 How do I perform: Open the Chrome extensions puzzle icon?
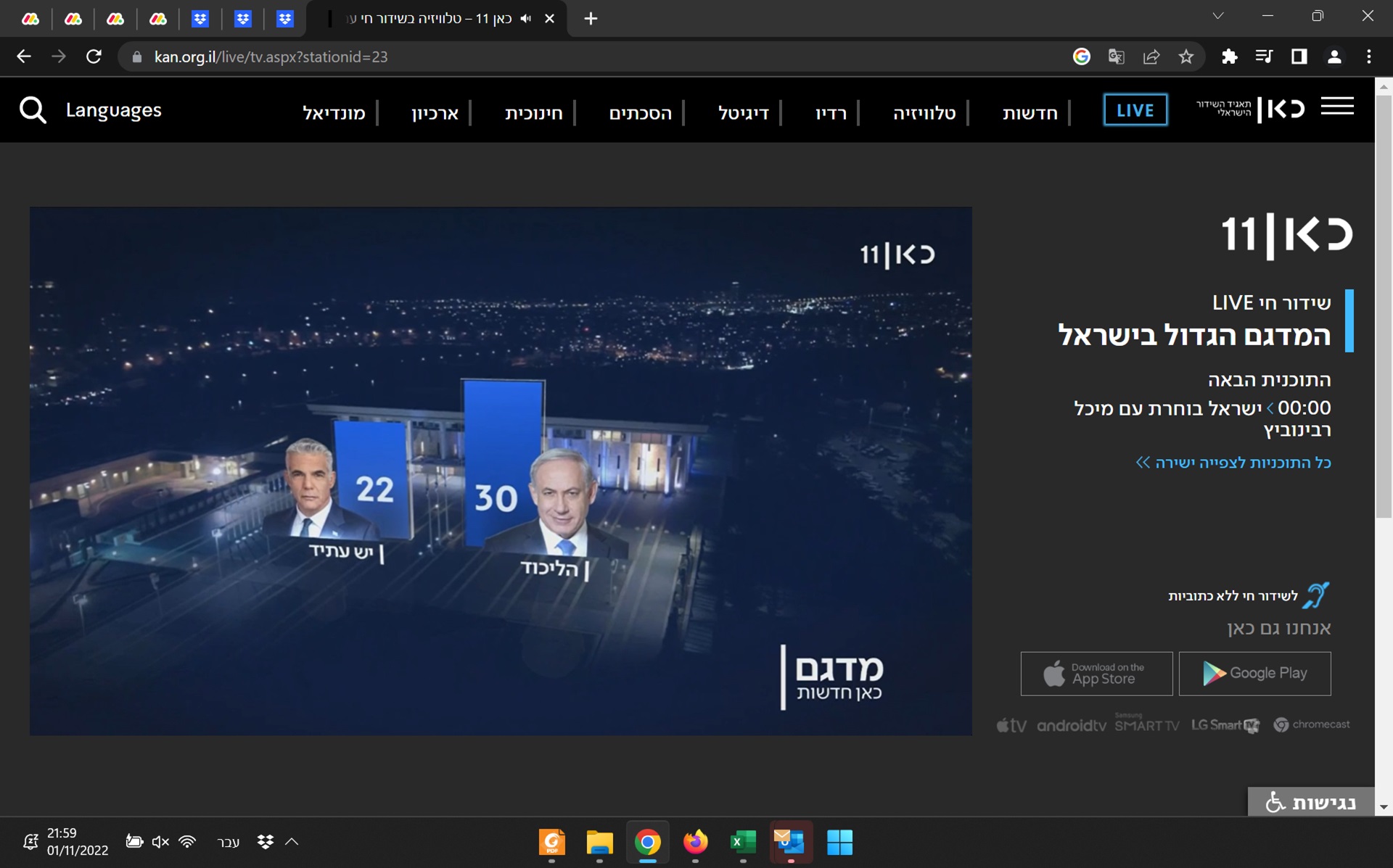[x=1229, y=57]
